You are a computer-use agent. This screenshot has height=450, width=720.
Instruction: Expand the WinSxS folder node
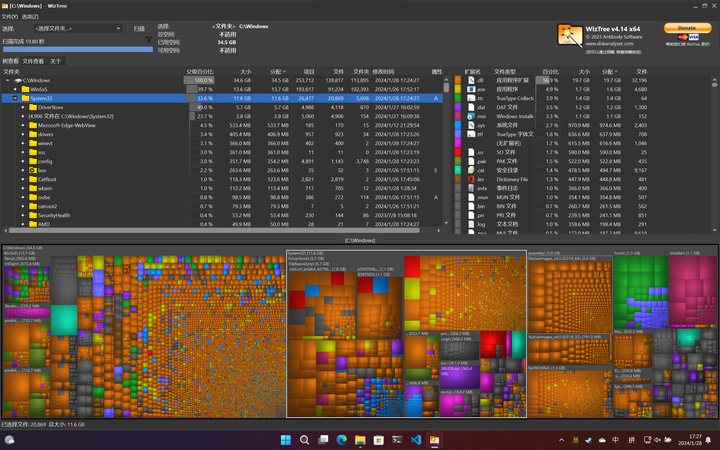coord(14,89)
